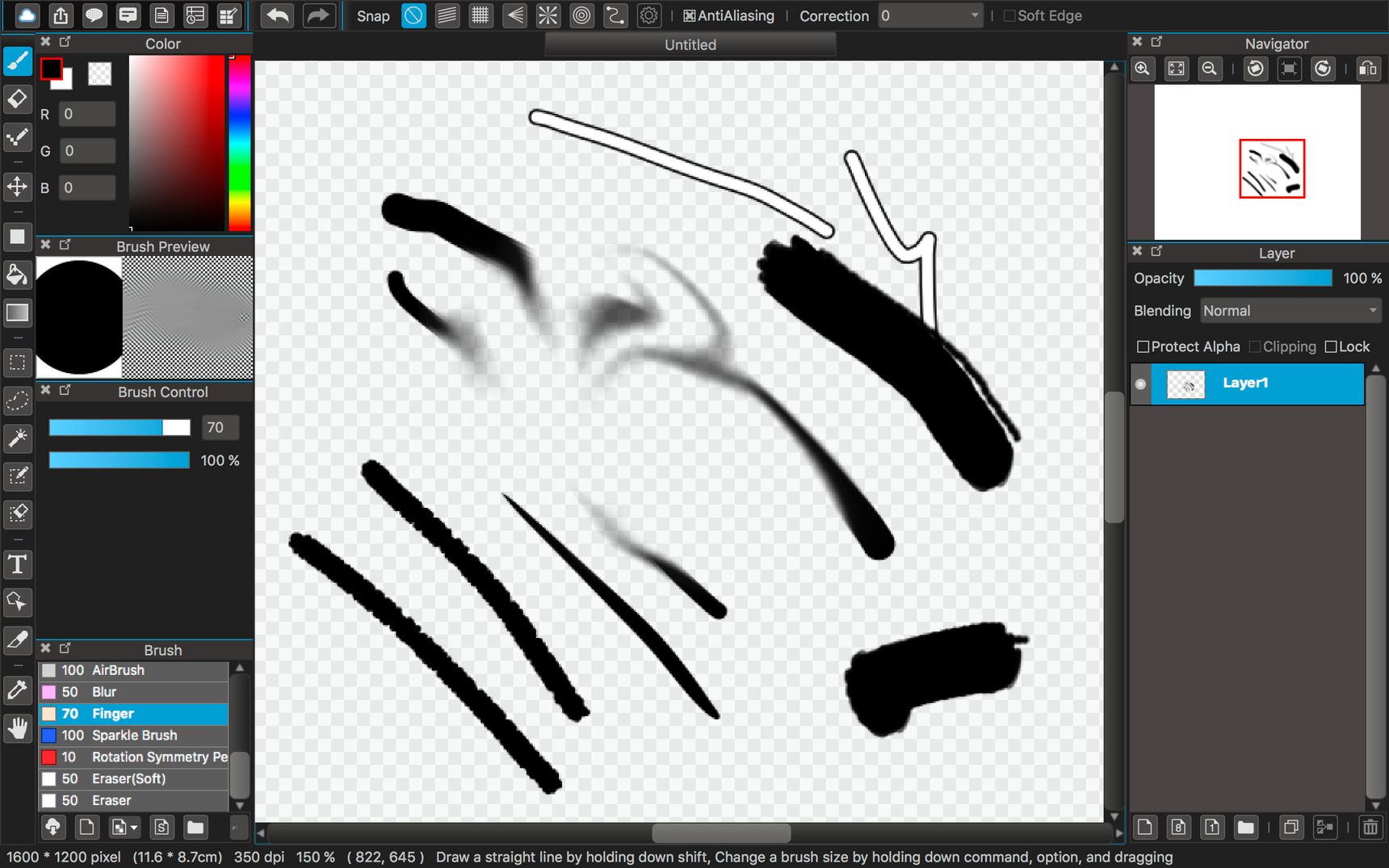Click the Undo arrow
1389x868 pixels.
click(278, 15)
